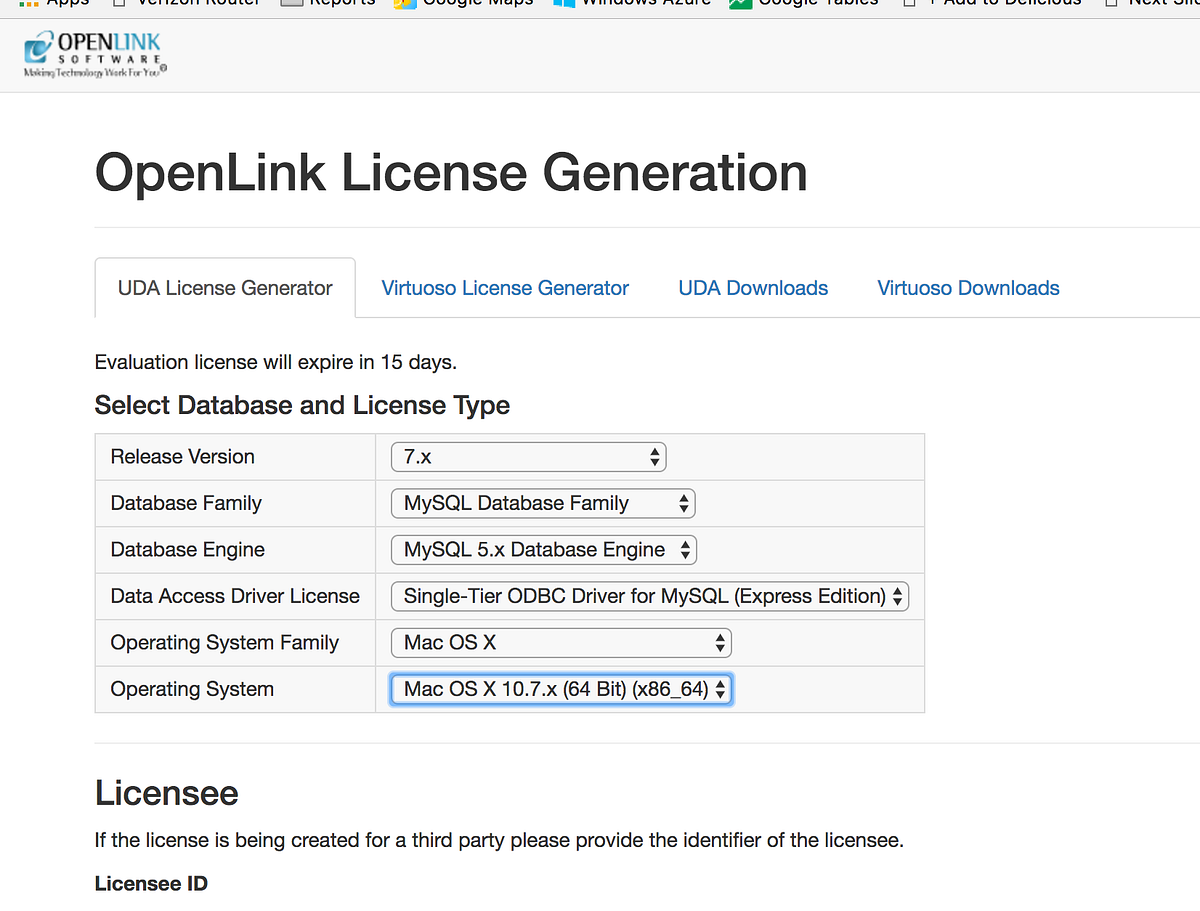
Task: Select the UDA License Generator tab
Action: tap(225, 288)
